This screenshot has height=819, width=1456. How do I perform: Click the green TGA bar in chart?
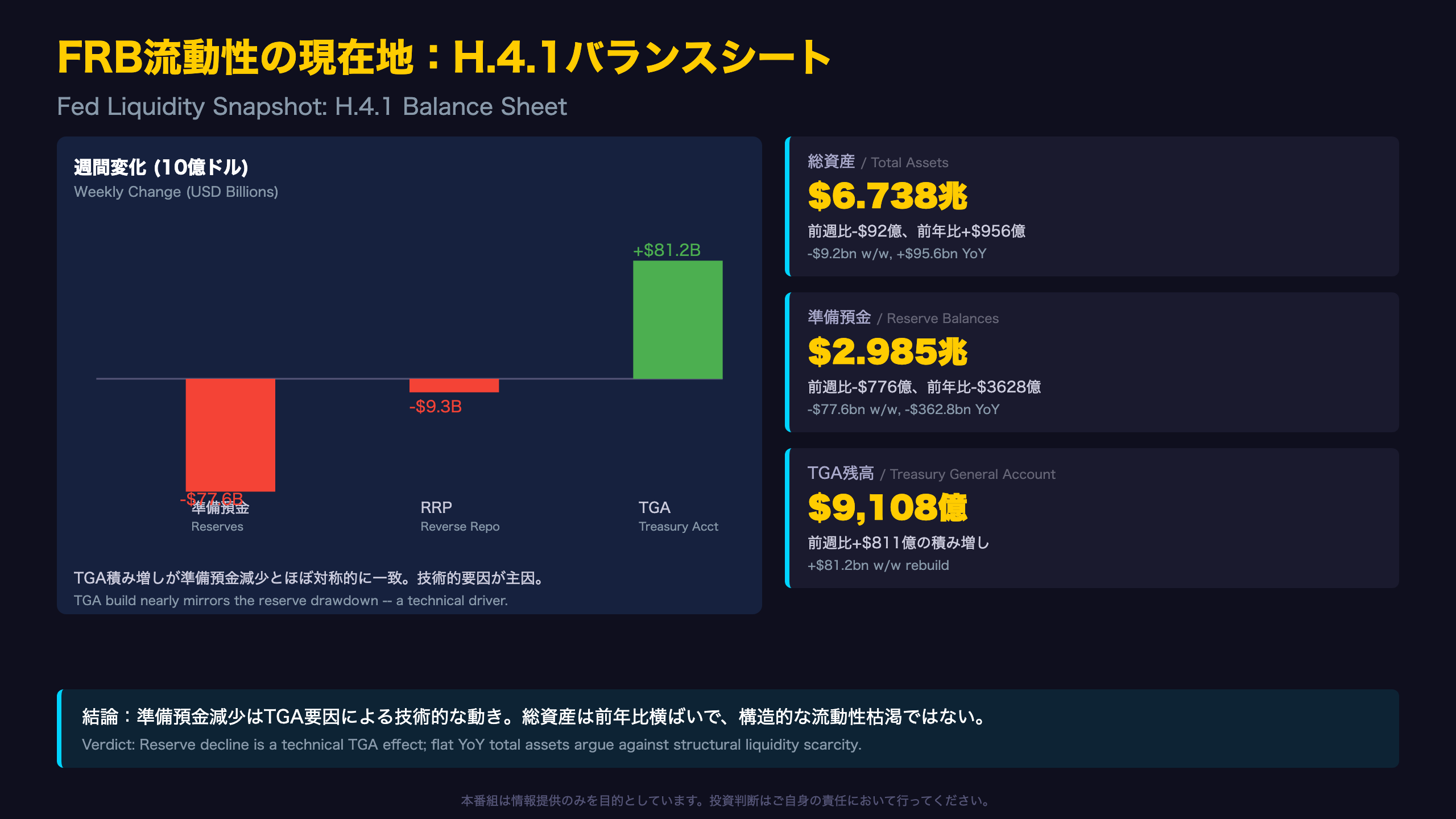point(677,320)
